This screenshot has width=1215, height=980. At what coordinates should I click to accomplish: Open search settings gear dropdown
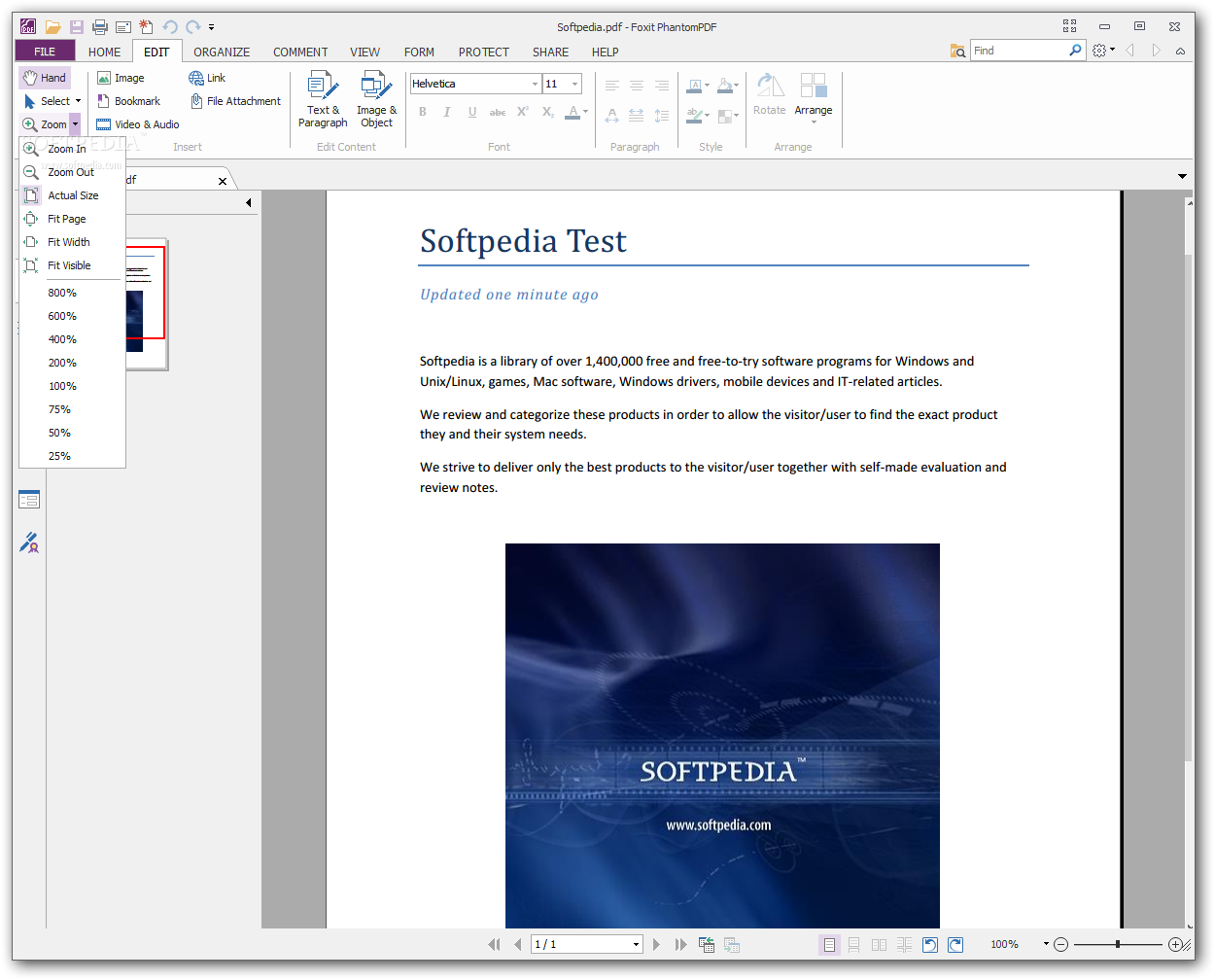pos(1103,51)
